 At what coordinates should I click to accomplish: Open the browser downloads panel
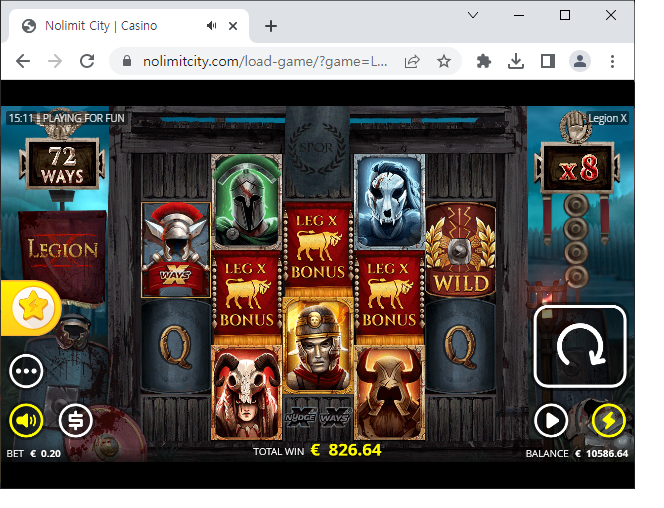tap(516, 61)
